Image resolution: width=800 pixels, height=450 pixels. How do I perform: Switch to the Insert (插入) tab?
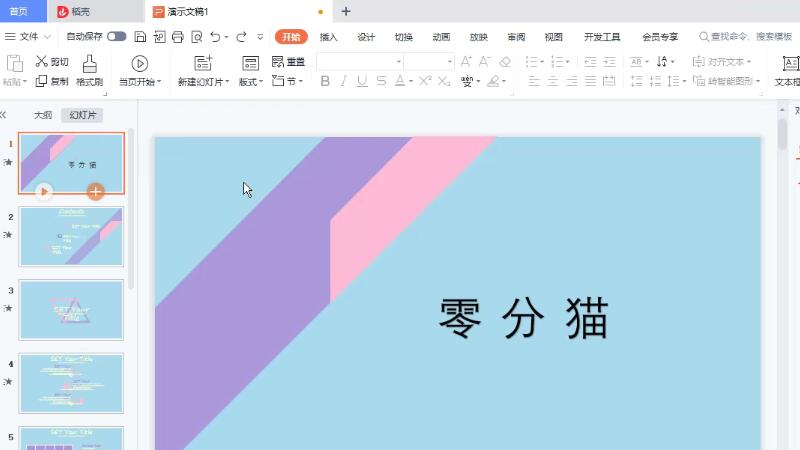[x=329, y=37]
